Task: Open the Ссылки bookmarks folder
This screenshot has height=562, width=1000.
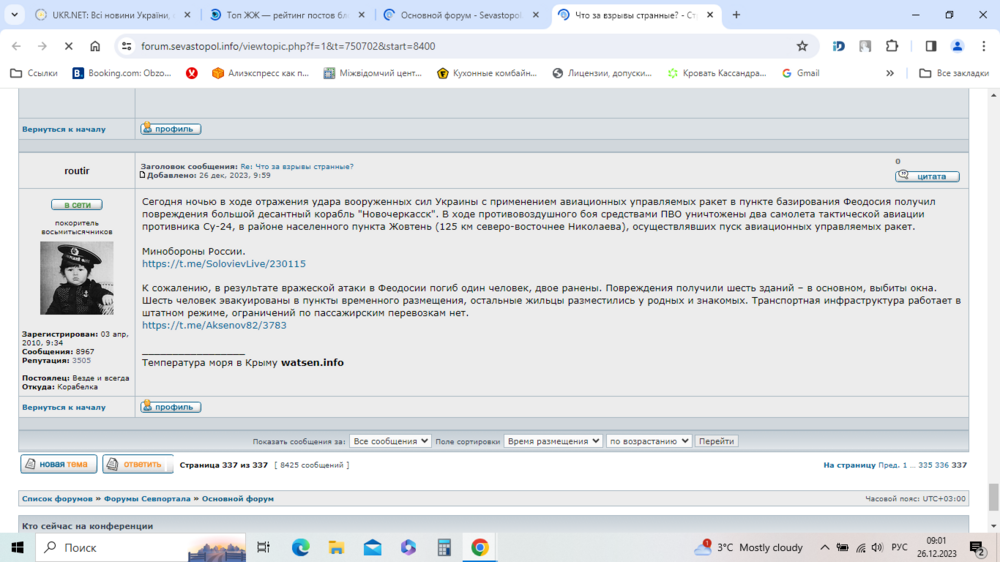Action: coord(34,73)
